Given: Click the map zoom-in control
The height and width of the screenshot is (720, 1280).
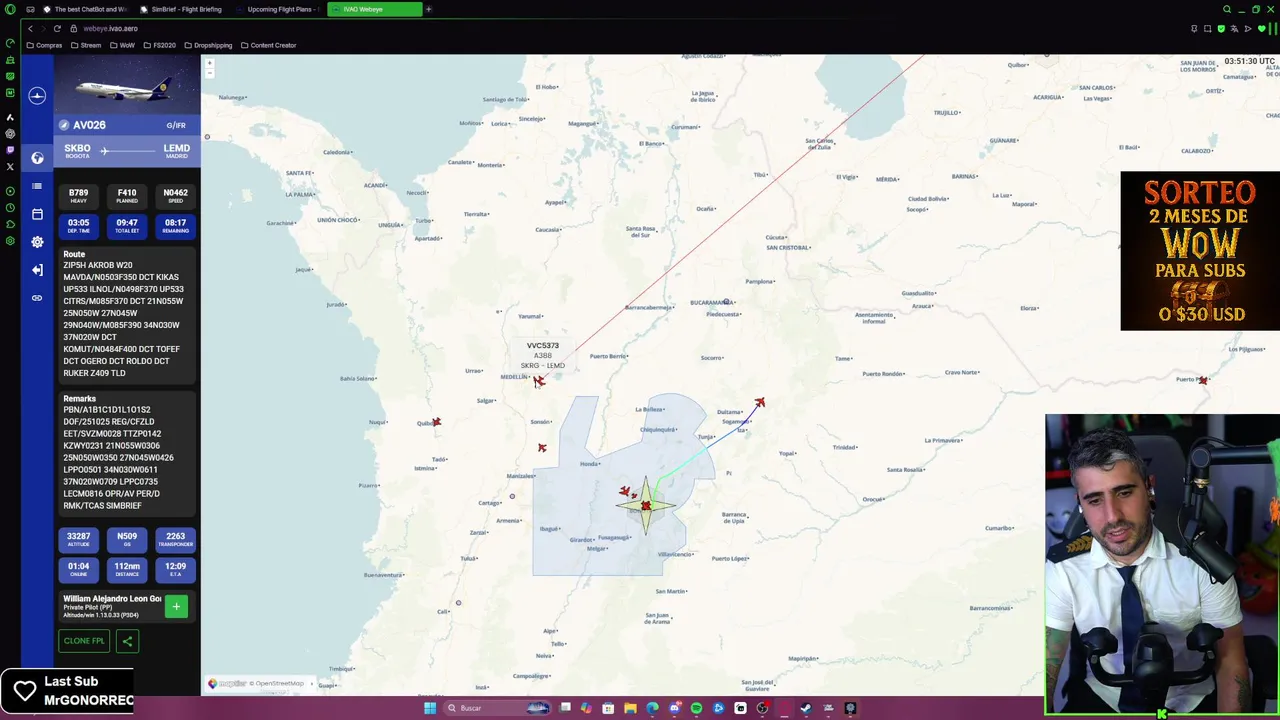Looking at the screenshot, I should 209,64.
